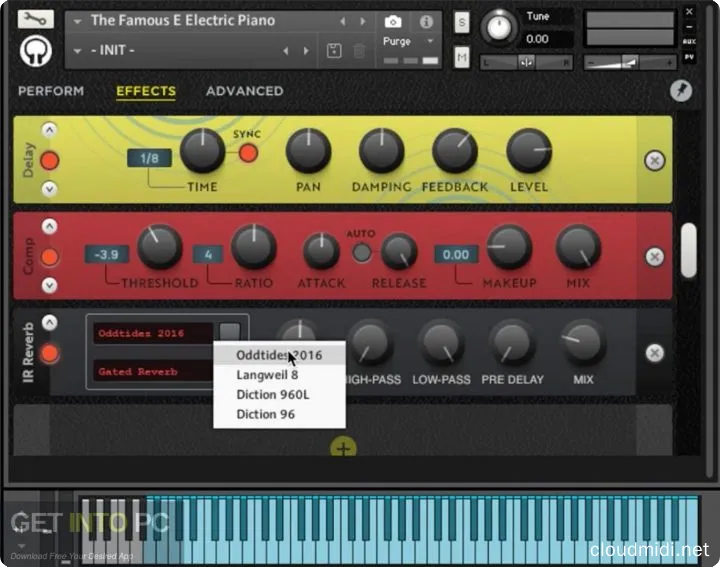Open The Famous E Electric Piano dropdown
Image resolution: width=720 pixels, height=567 pixels.
[78, 20]
